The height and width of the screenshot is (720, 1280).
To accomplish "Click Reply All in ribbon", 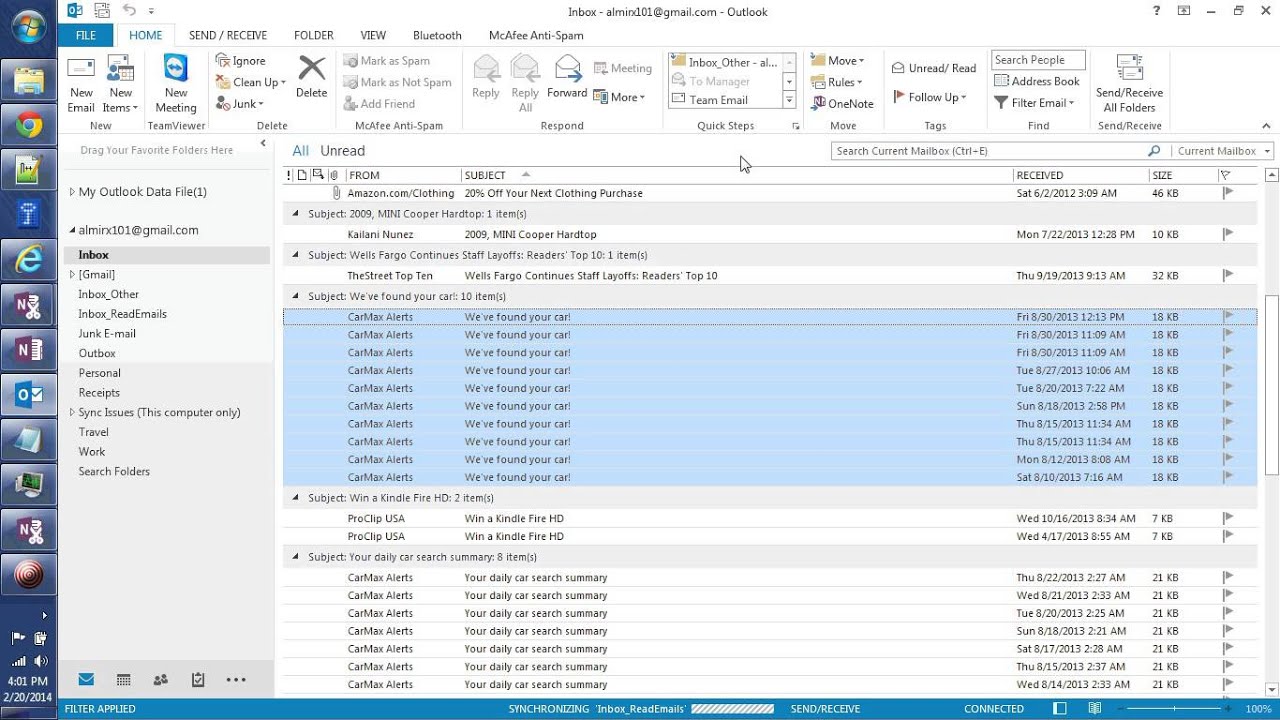I will [x=525, y=85].
